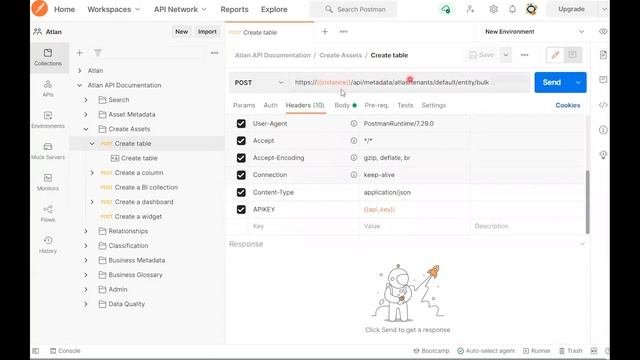This screenshot has height=360, width=640.
Task: Click the empty header Key field
Action: point(304,226)
